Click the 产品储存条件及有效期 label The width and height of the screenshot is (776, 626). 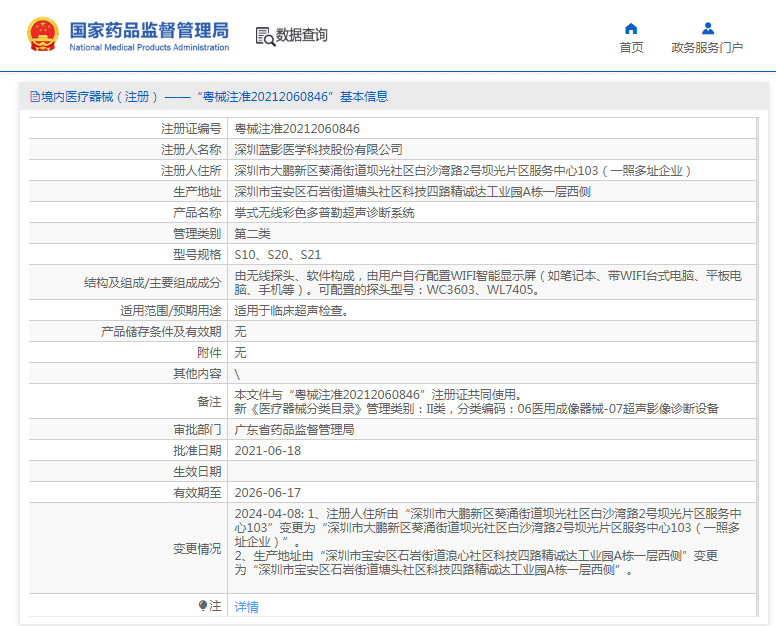click(161, 332)
